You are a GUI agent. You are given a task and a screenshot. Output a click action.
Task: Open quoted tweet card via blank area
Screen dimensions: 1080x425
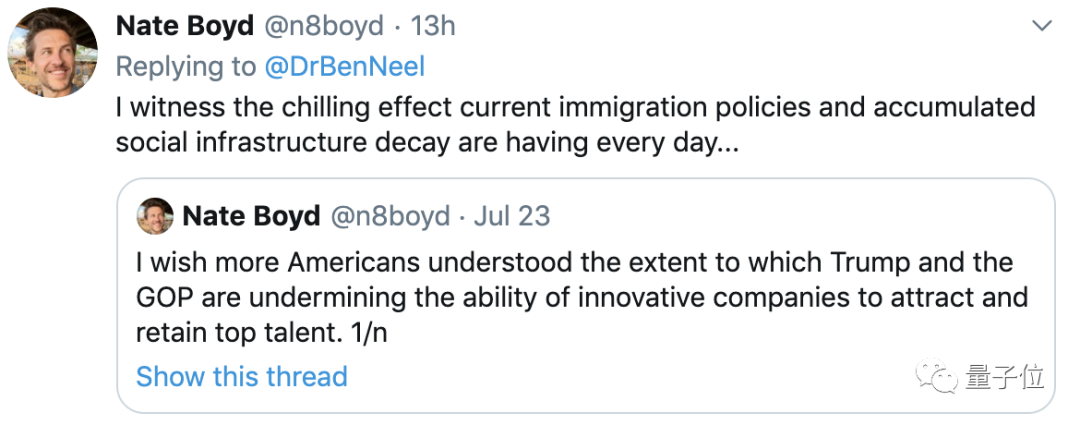[700, 375]
